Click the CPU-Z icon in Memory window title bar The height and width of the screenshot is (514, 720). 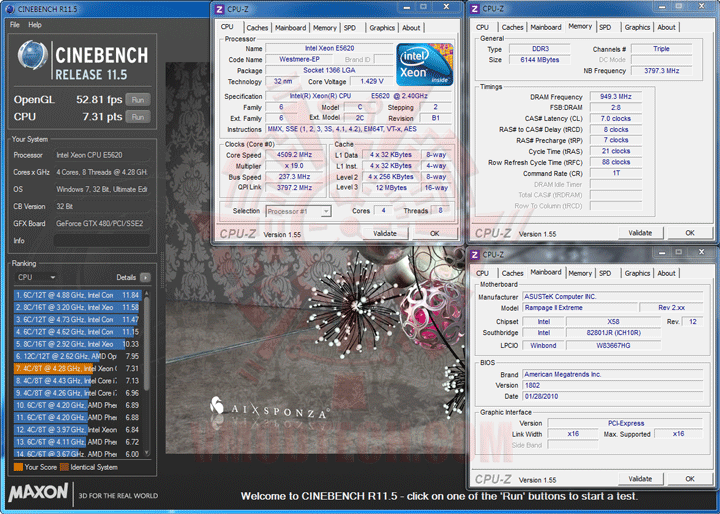(x=475, y=9)
